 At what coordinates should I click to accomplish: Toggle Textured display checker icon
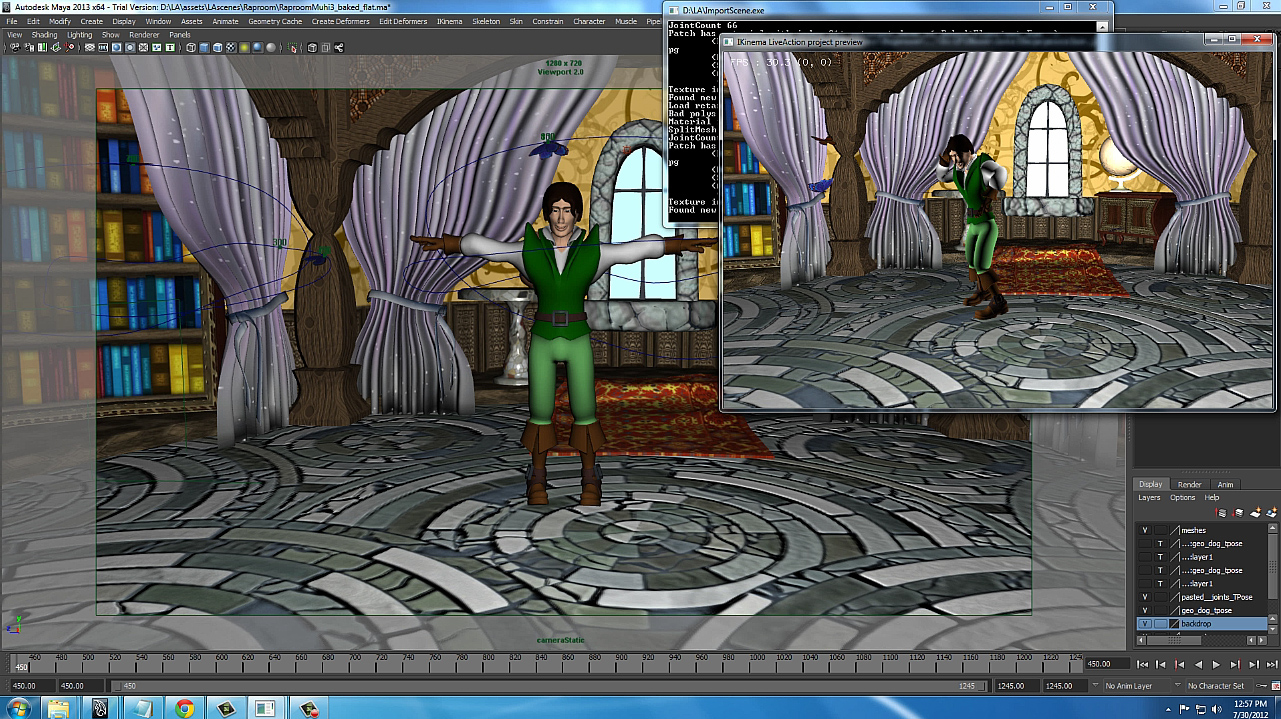pos(231,47)
